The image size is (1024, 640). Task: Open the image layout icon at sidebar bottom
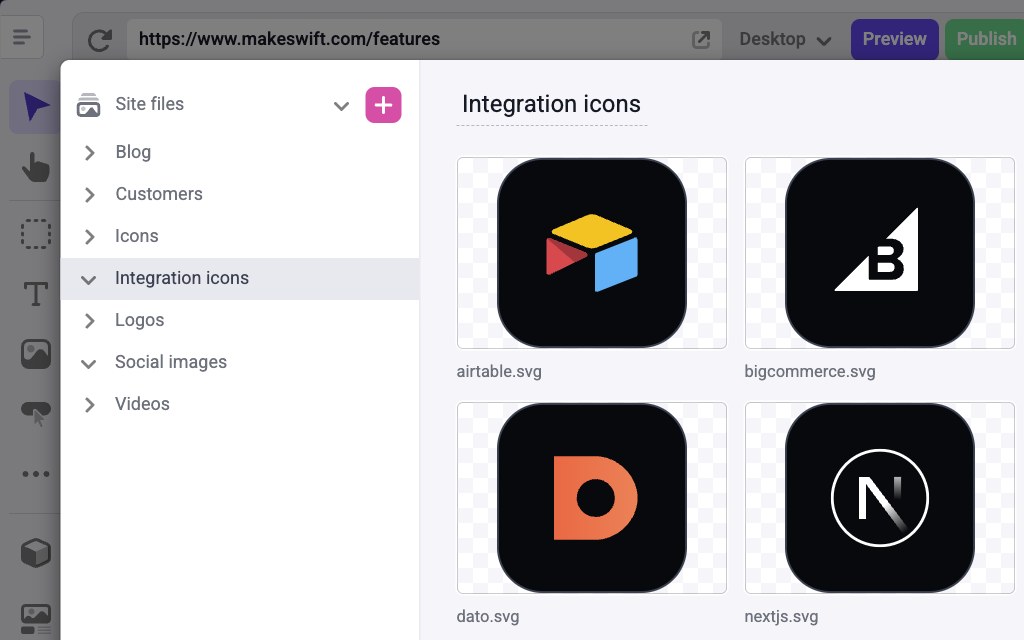pyautogui.click(x=35, y=619)
